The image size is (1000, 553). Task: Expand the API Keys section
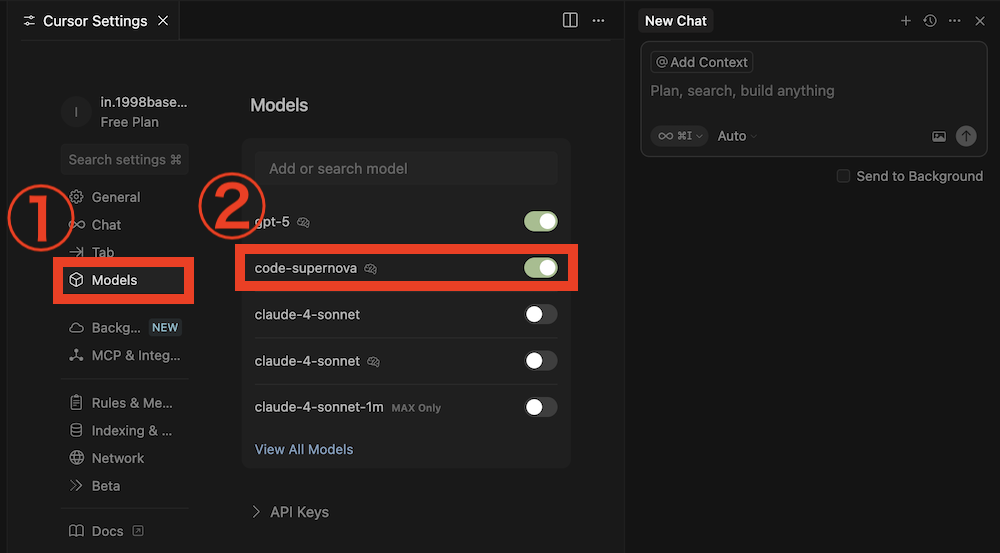point(290,512)
